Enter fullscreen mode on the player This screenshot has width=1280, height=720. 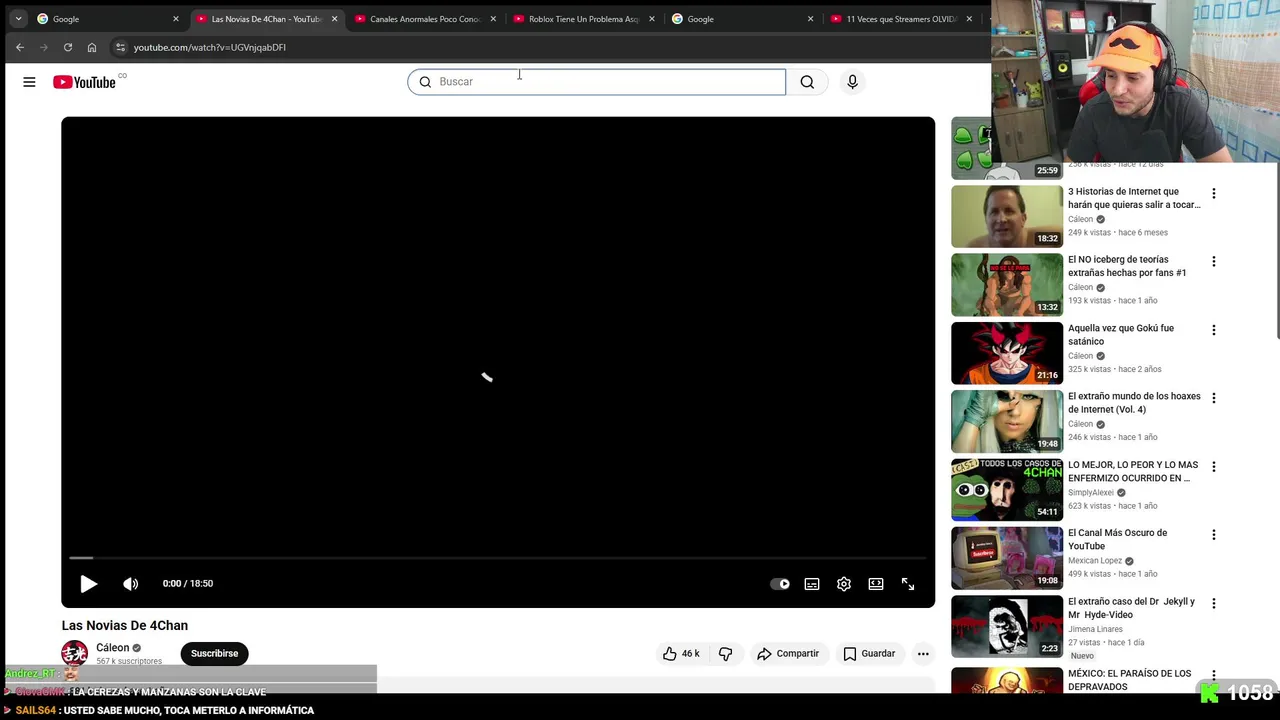point(908,584)
